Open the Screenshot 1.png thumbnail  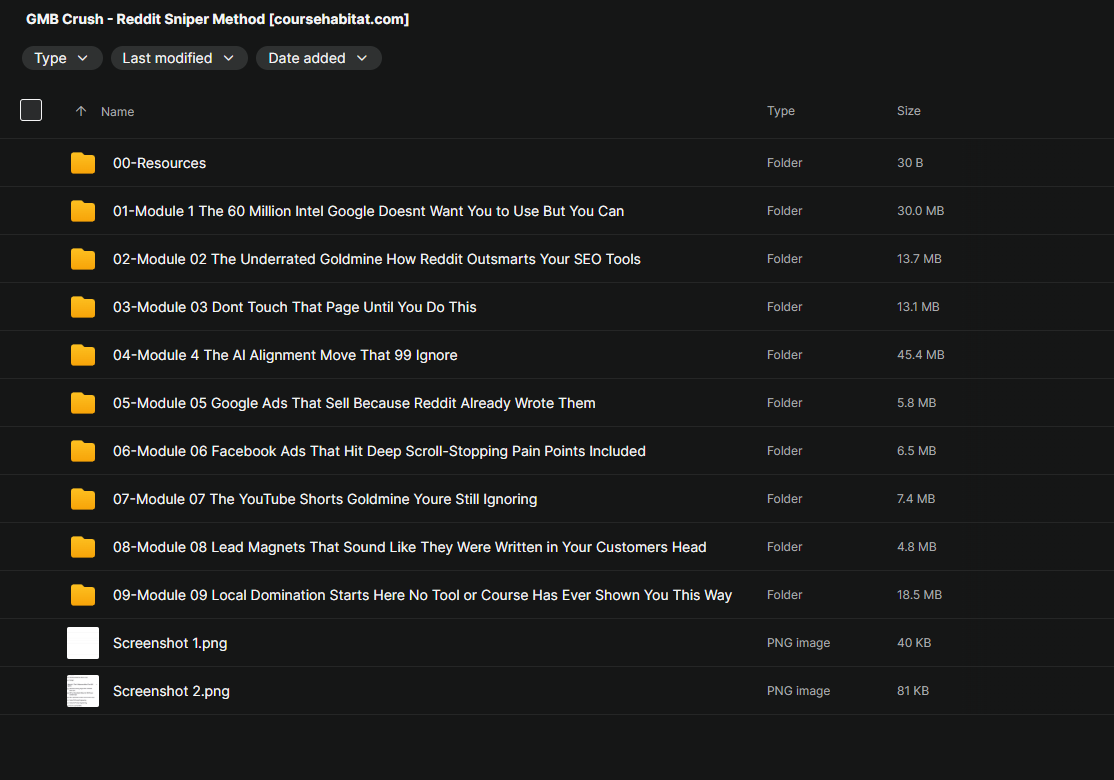coord(83,643)
